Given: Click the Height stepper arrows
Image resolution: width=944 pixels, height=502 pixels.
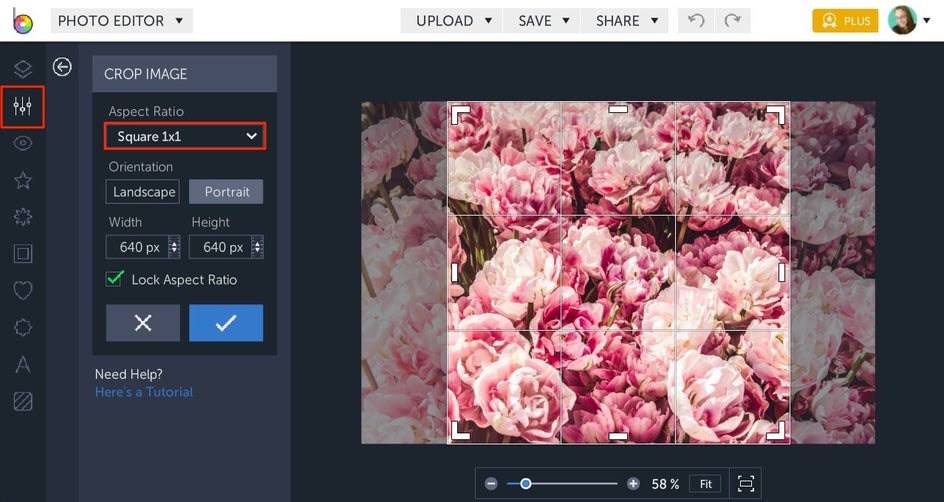Looking at the screenshot, I should (x=257, y=247).
